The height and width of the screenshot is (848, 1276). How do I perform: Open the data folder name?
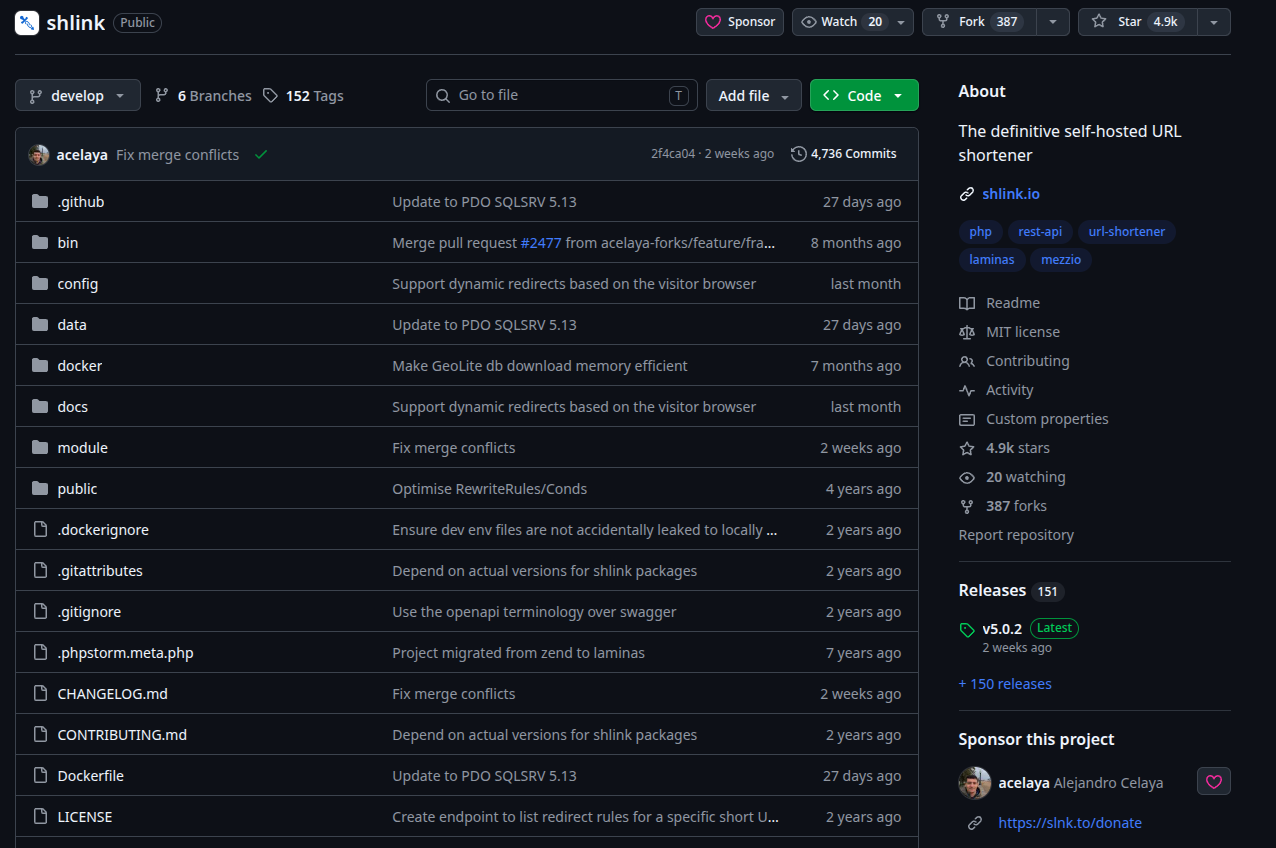click(72, 325)
